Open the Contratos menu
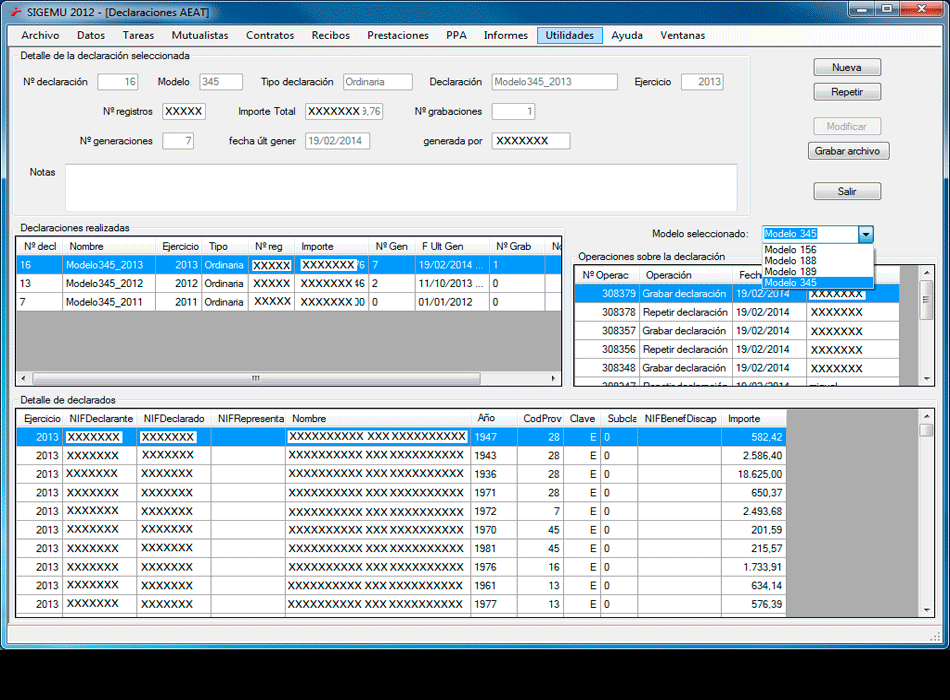 (x=270, y=35)
